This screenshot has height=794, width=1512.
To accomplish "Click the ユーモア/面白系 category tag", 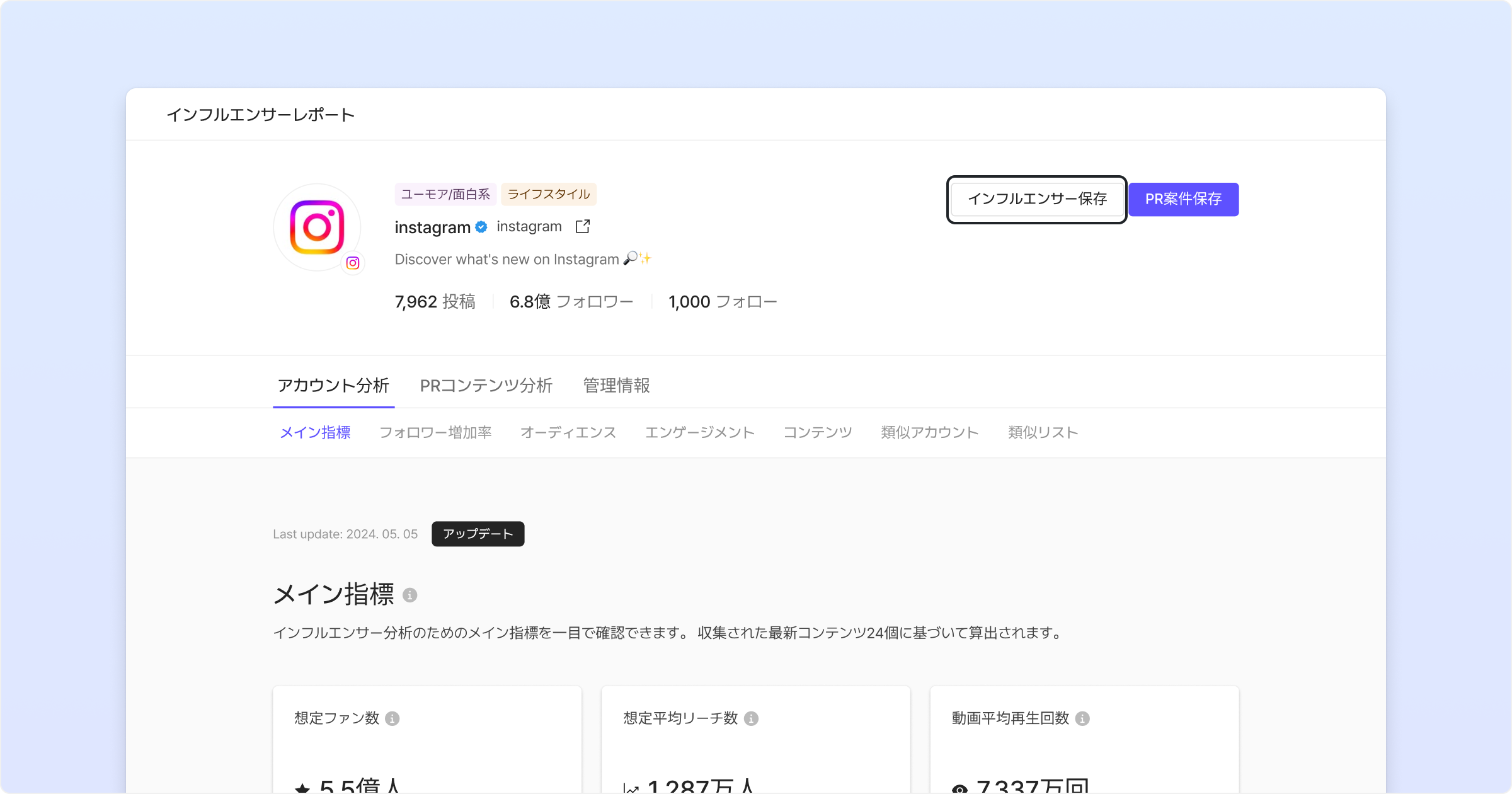I will click(445, 194).
